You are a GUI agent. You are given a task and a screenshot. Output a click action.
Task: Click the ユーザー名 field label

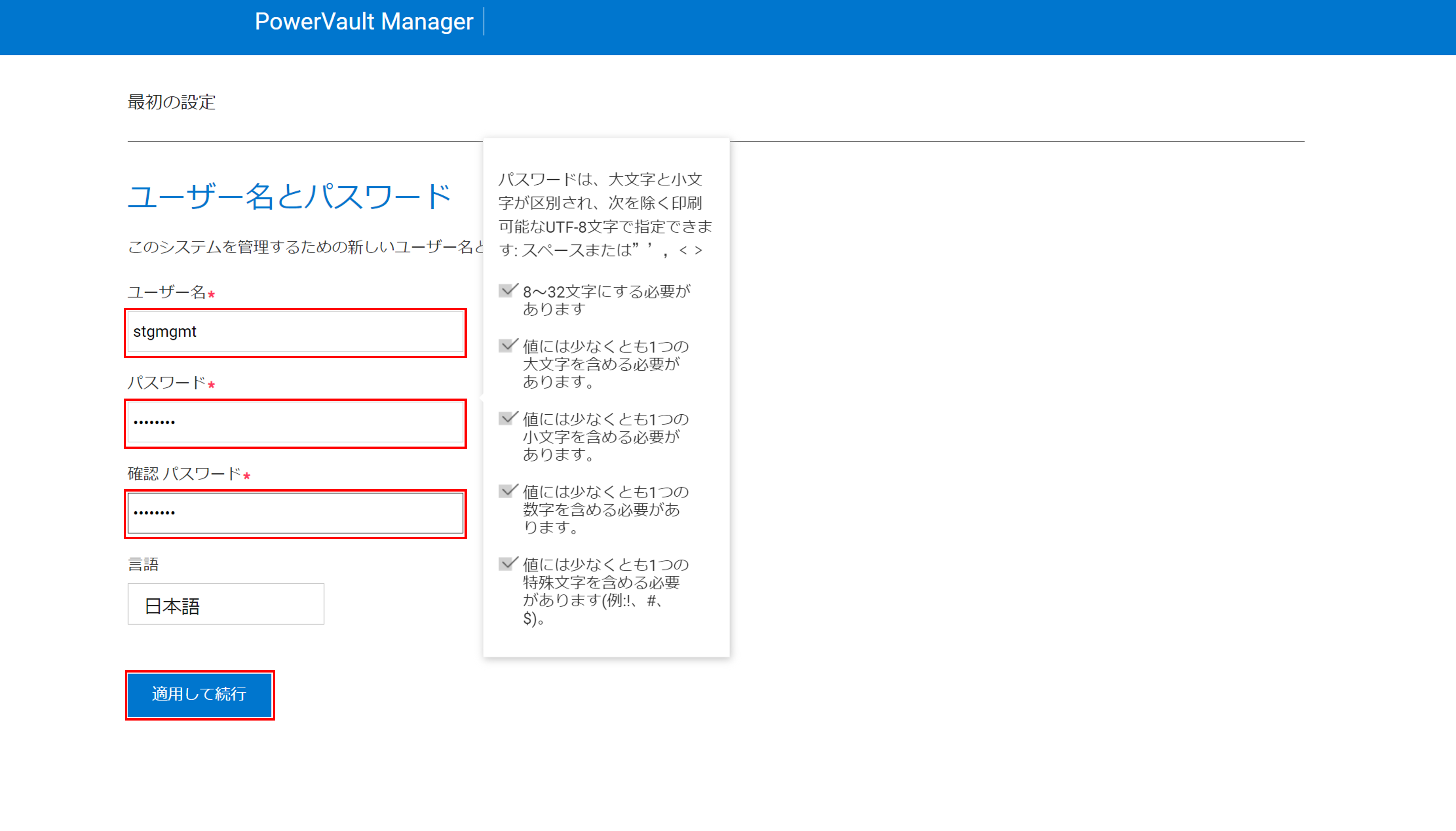(166, 292)
